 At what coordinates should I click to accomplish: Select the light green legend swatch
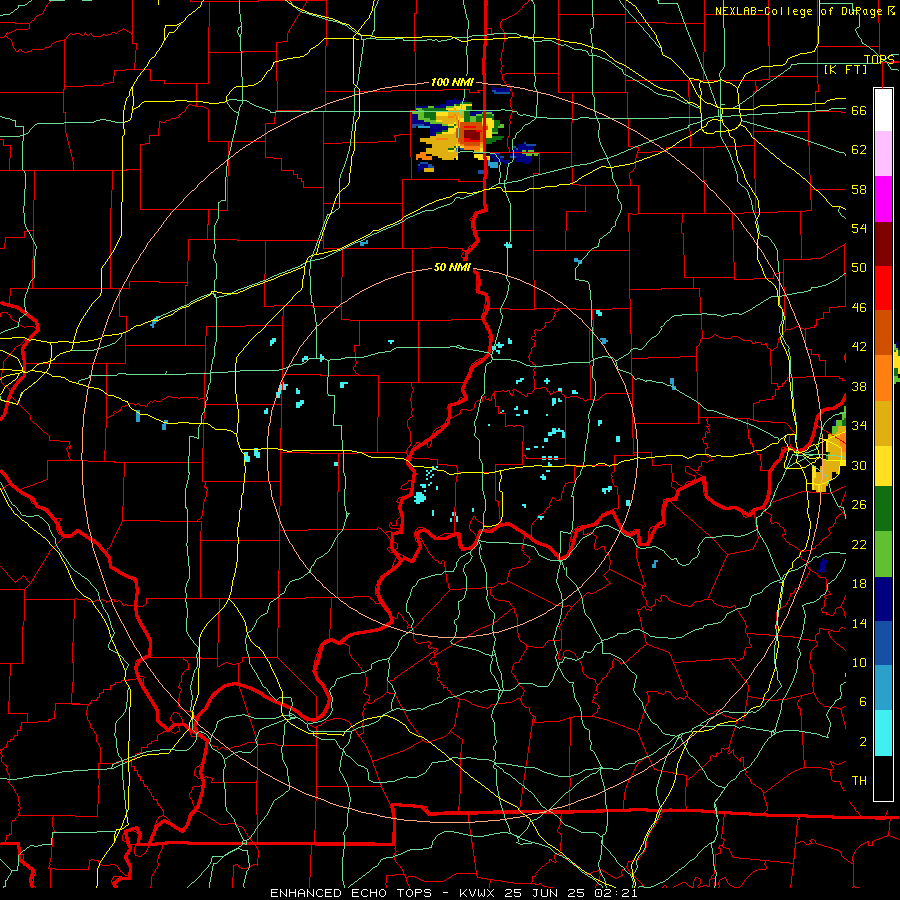[883, 554]
